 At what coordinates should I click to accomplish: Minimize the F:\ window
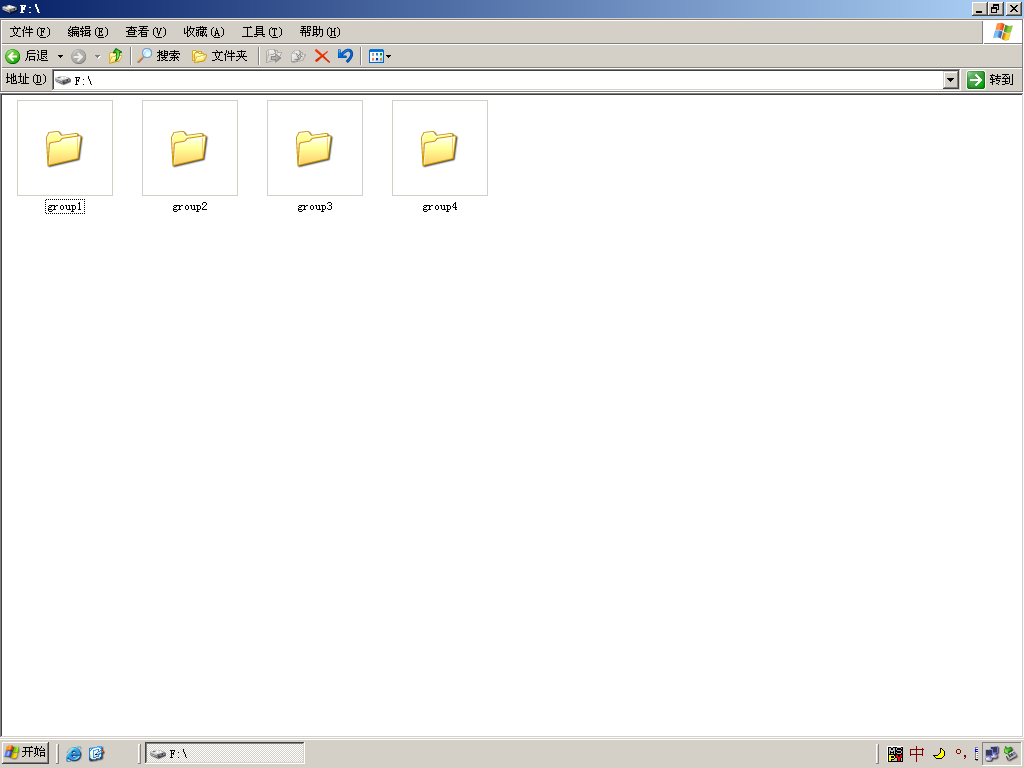click(x=978, y=8)
